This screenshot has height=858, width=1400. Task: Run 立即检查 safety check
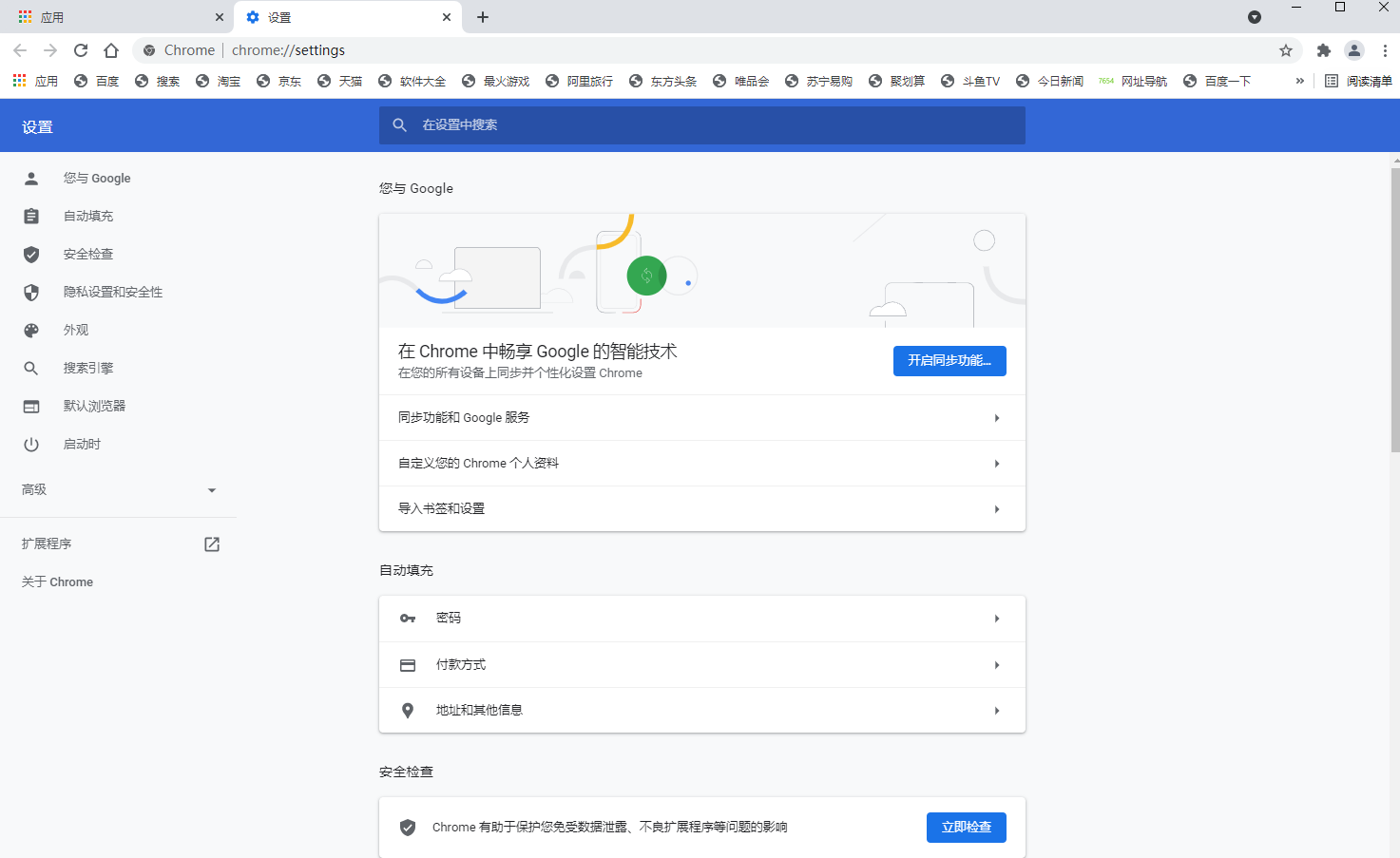(x=966, y=827)
